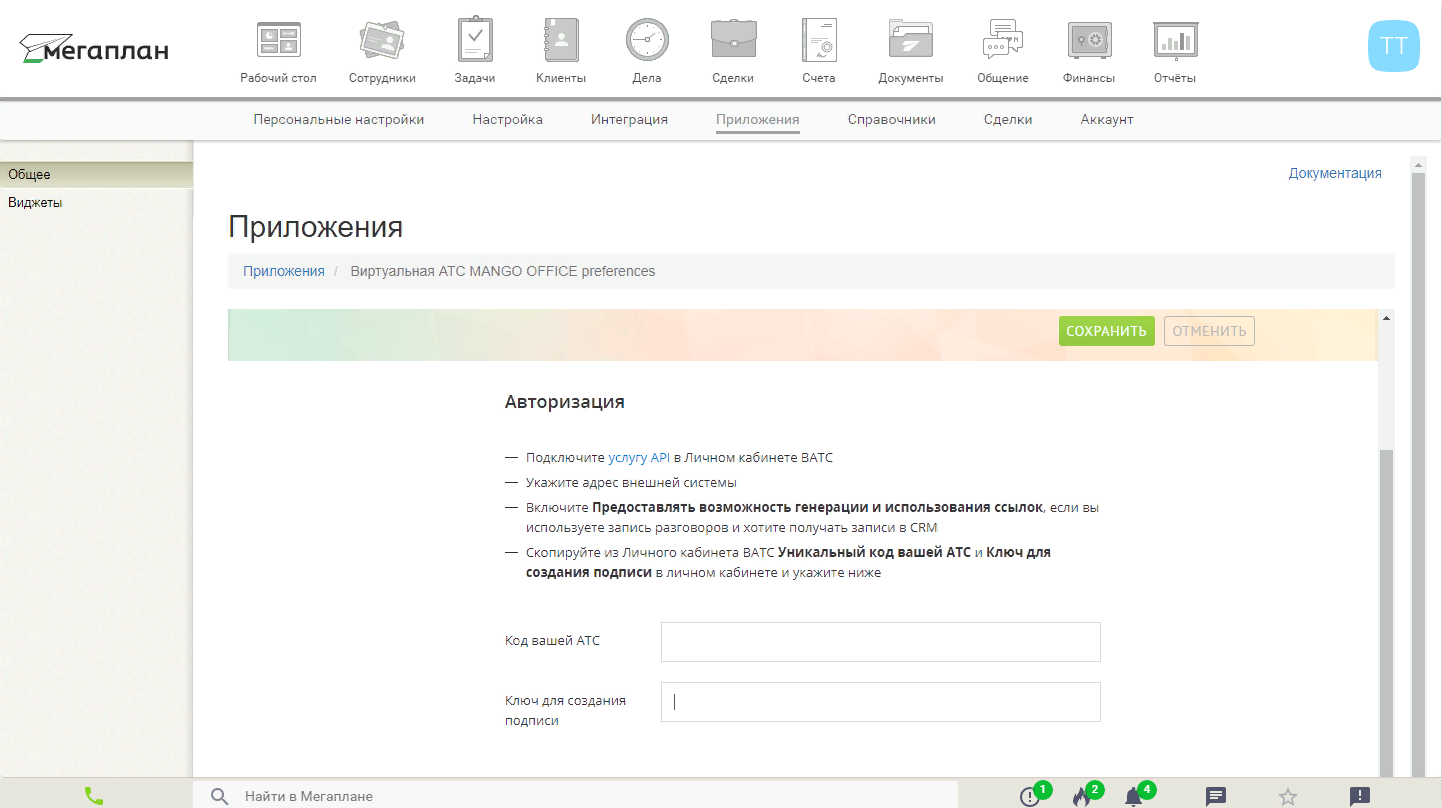This screenshot has width=1442, height=808.
Task: Click the search magnifier icon
Action: click(x=220, y=796)
